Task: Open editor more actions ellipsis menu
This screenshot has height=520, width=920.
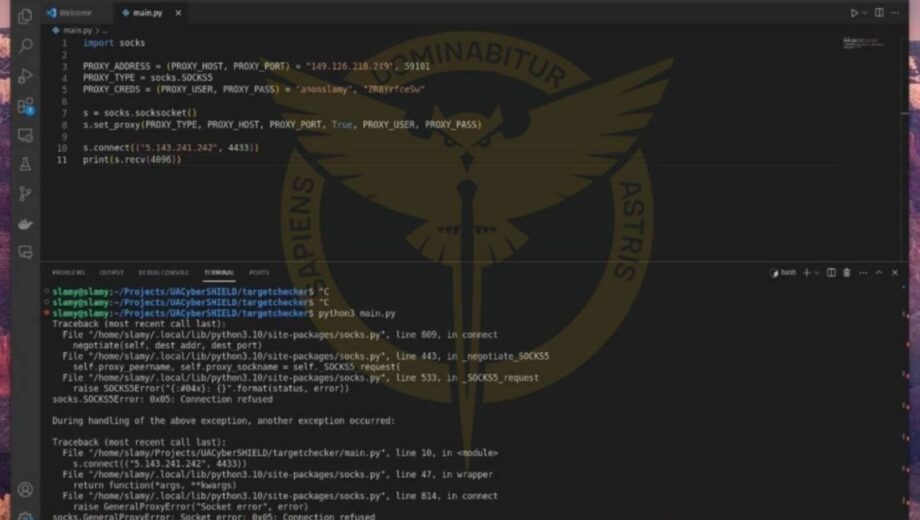Action: 895,12
